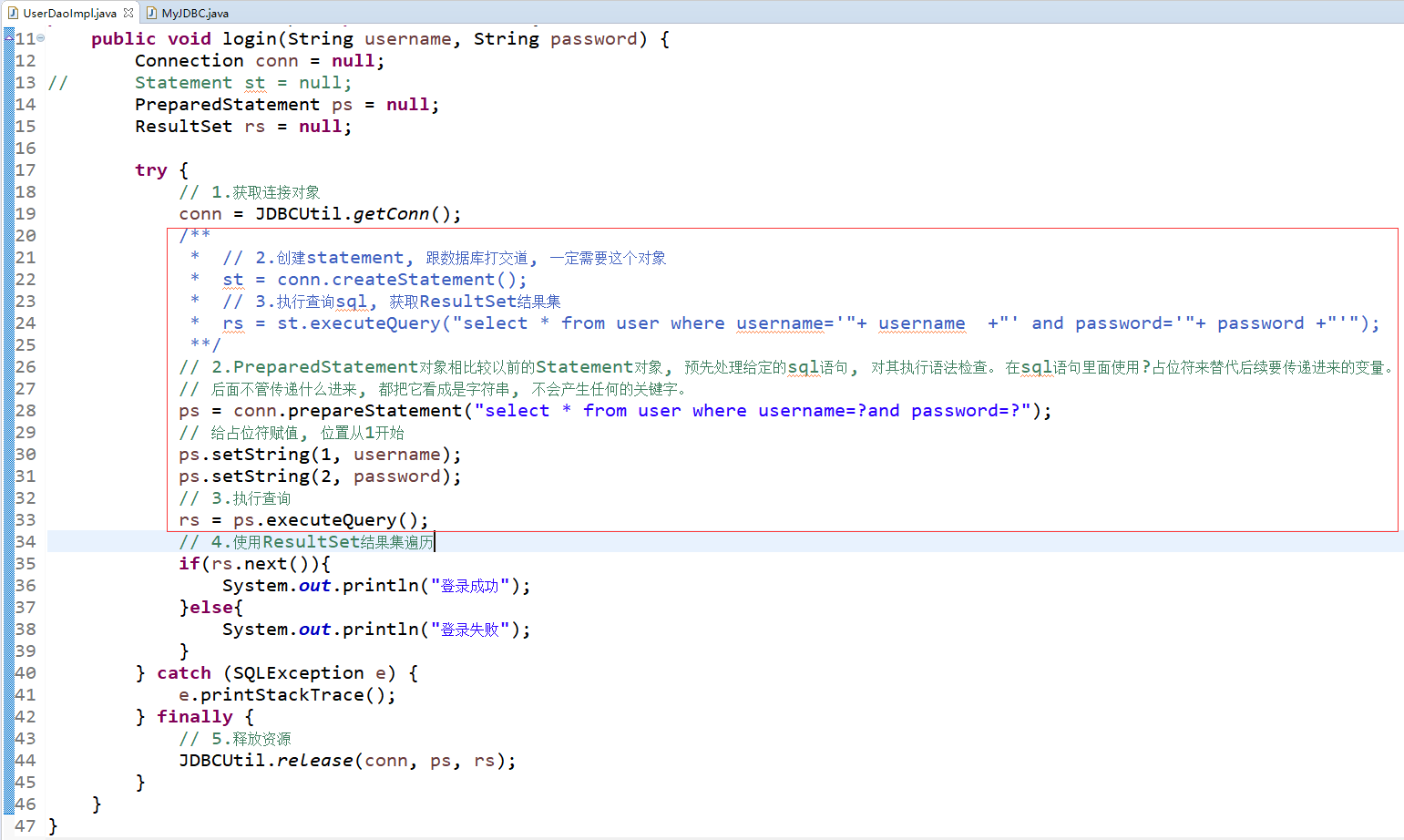The width and height of the screenshot is (1404, 840).
Task: Click the '// 5.释放资源' comment
Action: point(235,739)
